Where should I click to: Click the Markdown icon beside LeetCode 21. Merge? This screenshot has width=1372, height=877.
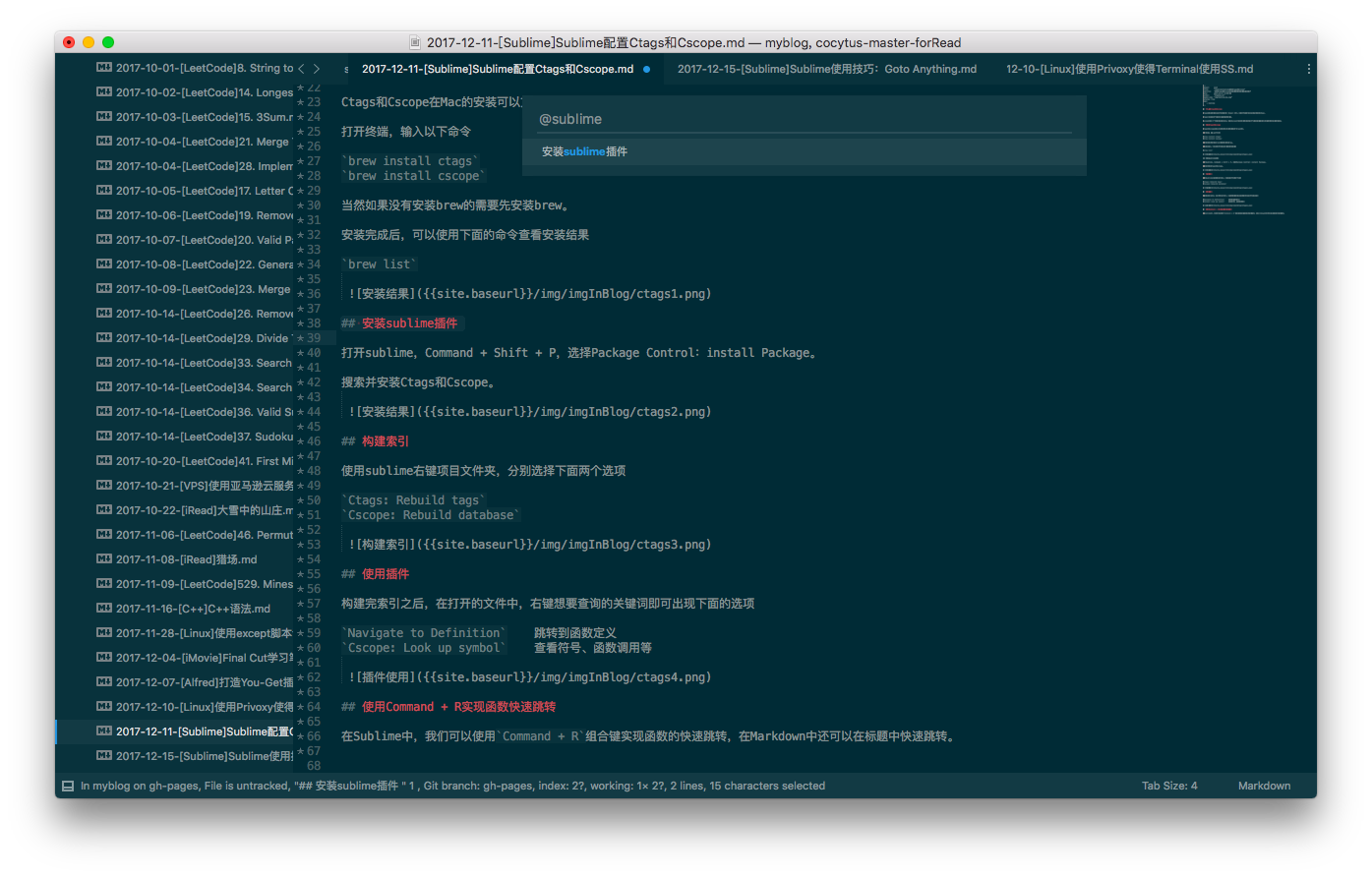(103, 142)
